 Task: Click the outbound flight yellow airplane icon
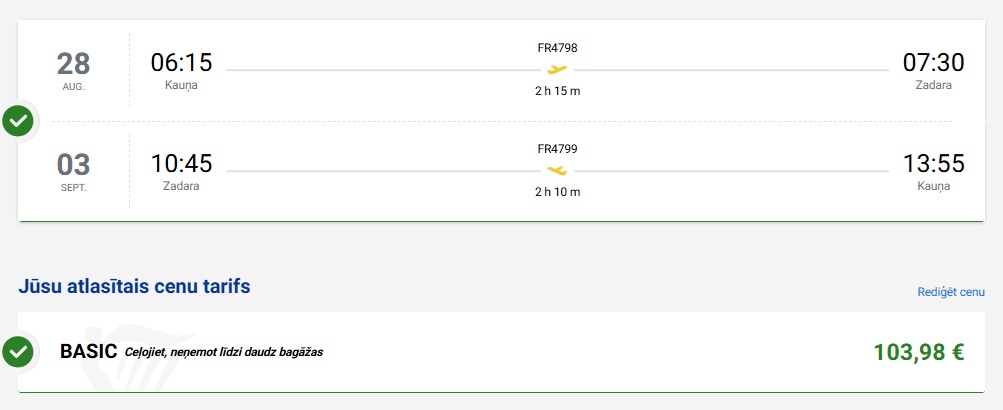pyautogui.click(x=557, y=70)
